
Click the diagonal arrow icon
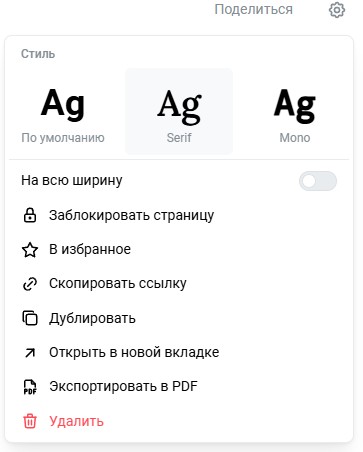[30, 352]
